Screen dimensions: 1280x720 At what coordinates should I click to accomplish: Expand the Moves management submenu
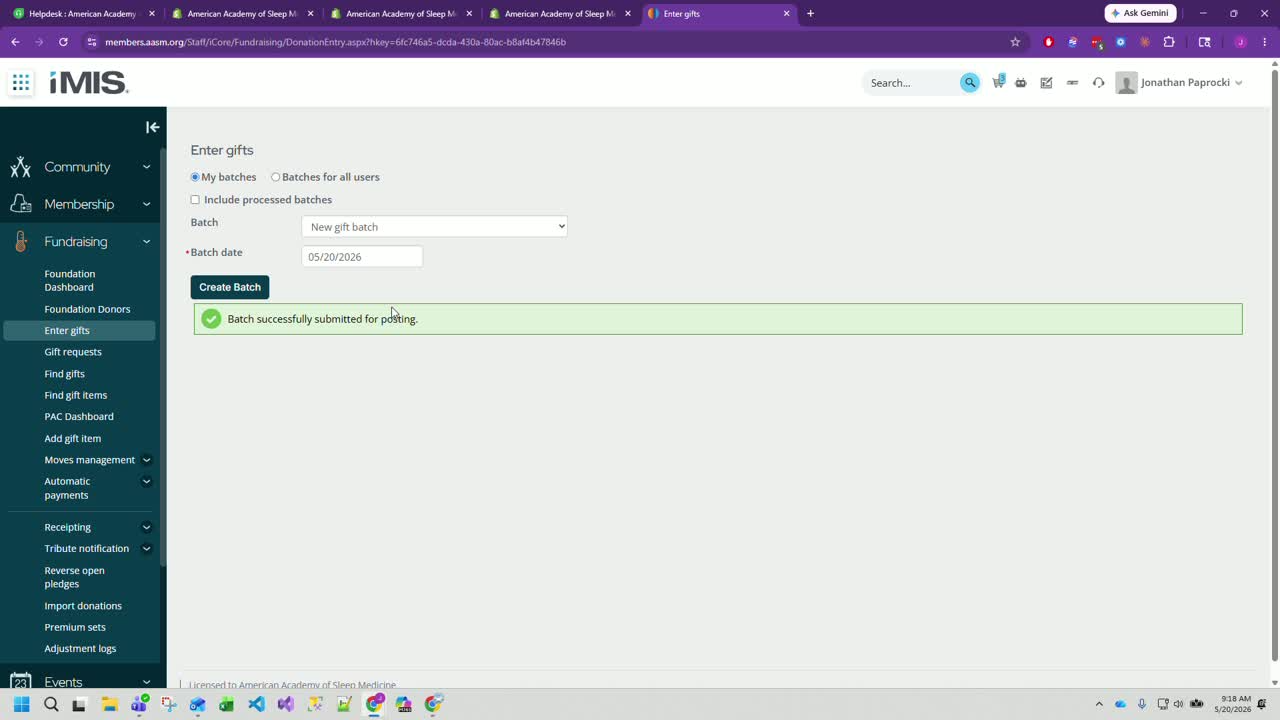pyautogui.click(x=146, y=460)
